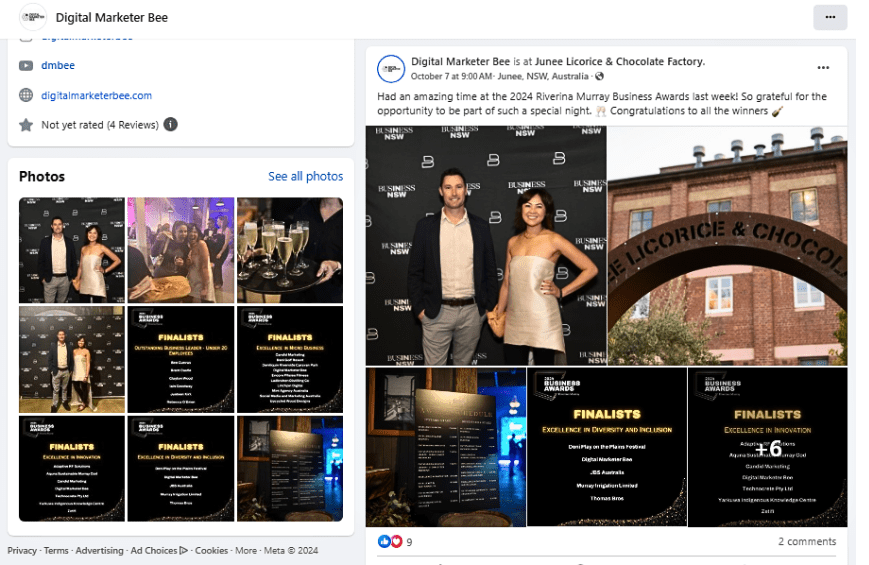869x565 pixels.
Task: Visit digitalmarketerbee.com website link
Action: point(96,95)
